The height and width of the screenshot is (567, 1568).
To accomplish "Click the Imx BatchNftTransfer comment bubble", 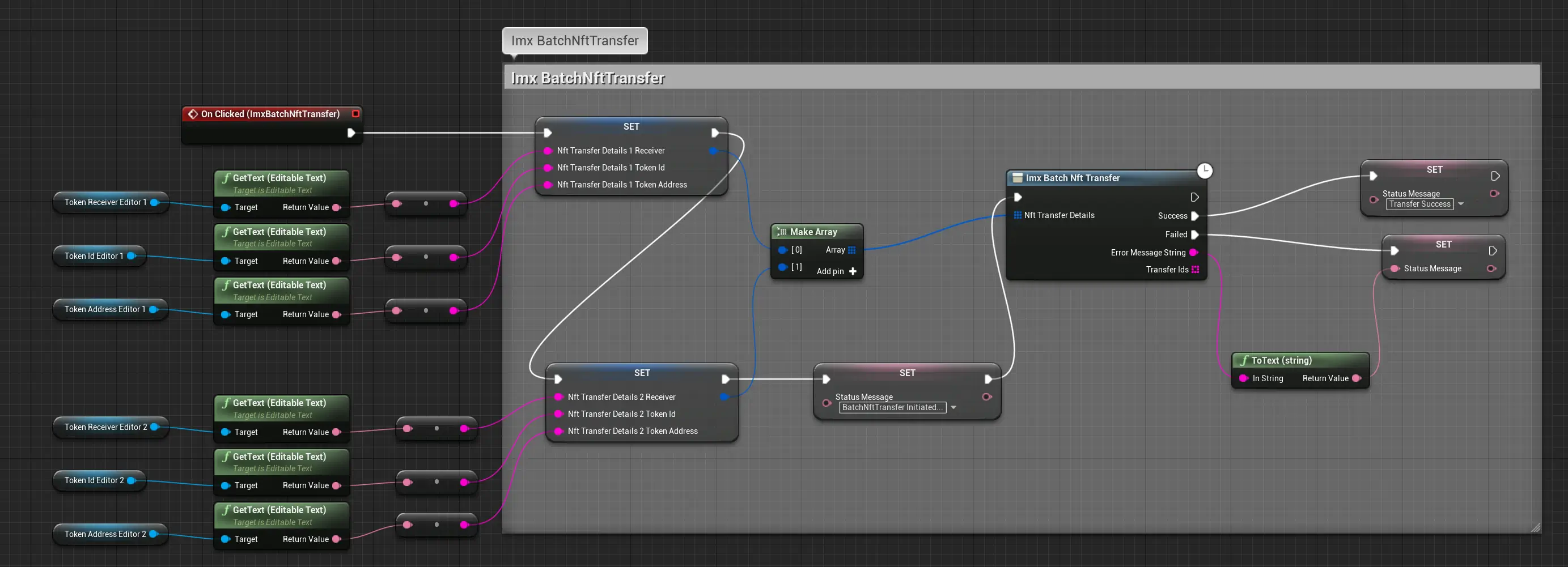I will coord(575,41).
